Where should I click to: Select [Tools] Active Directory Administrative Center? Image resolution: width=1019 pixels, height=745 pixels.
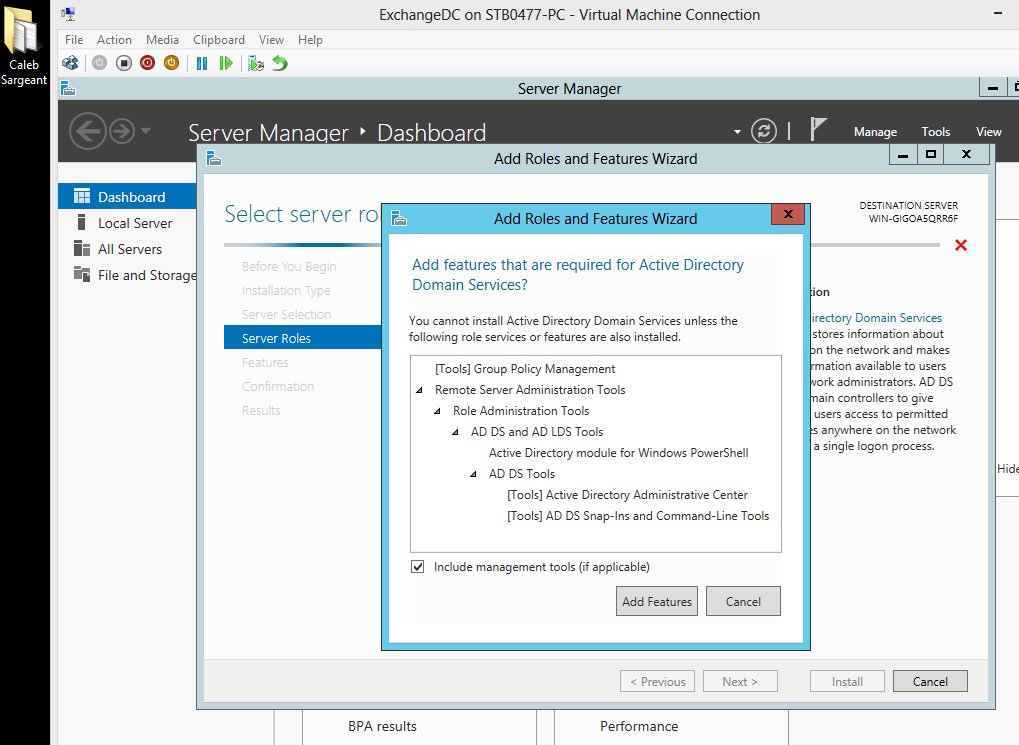pos(627,495)
